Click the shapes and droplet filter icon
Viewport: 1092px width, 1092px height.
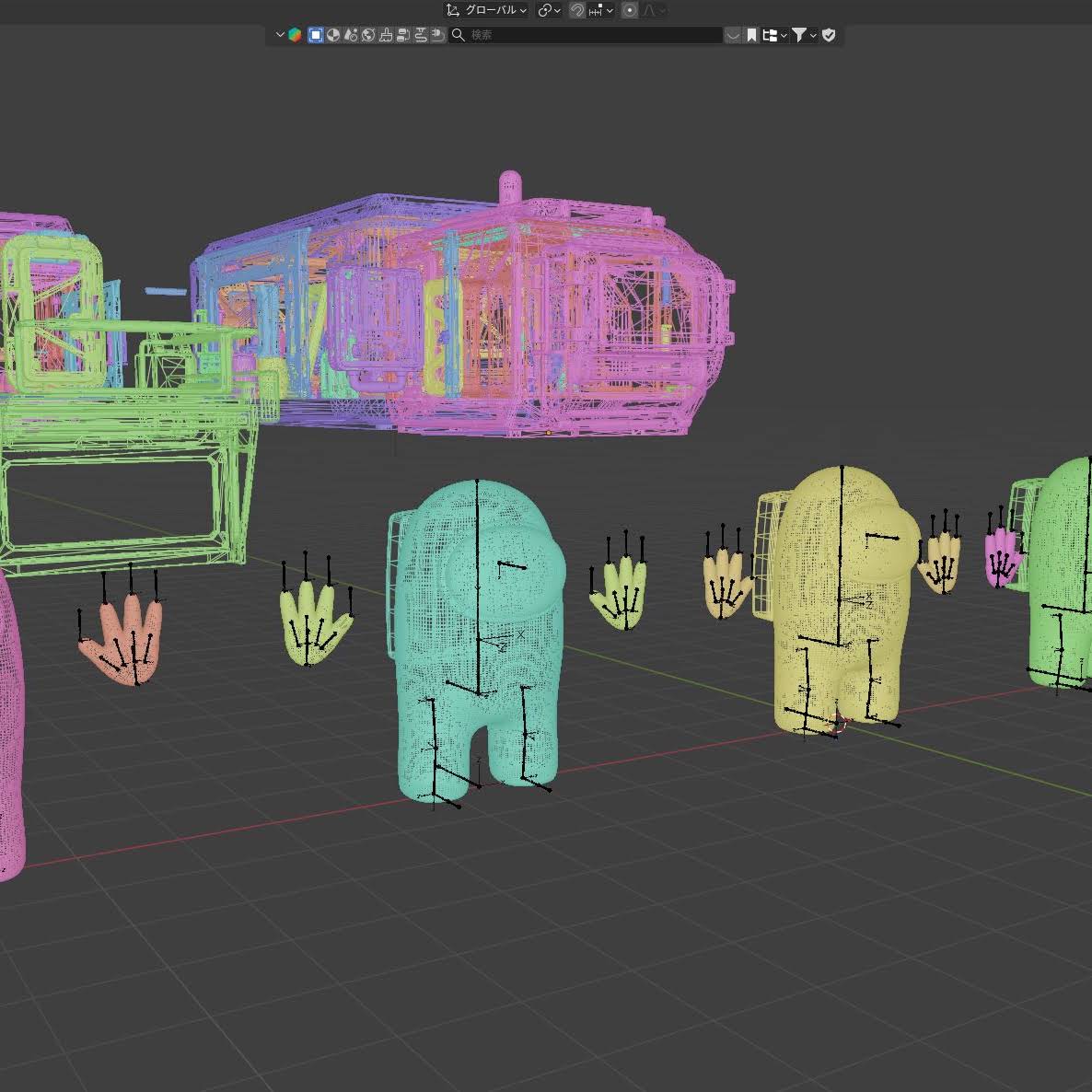350,35
